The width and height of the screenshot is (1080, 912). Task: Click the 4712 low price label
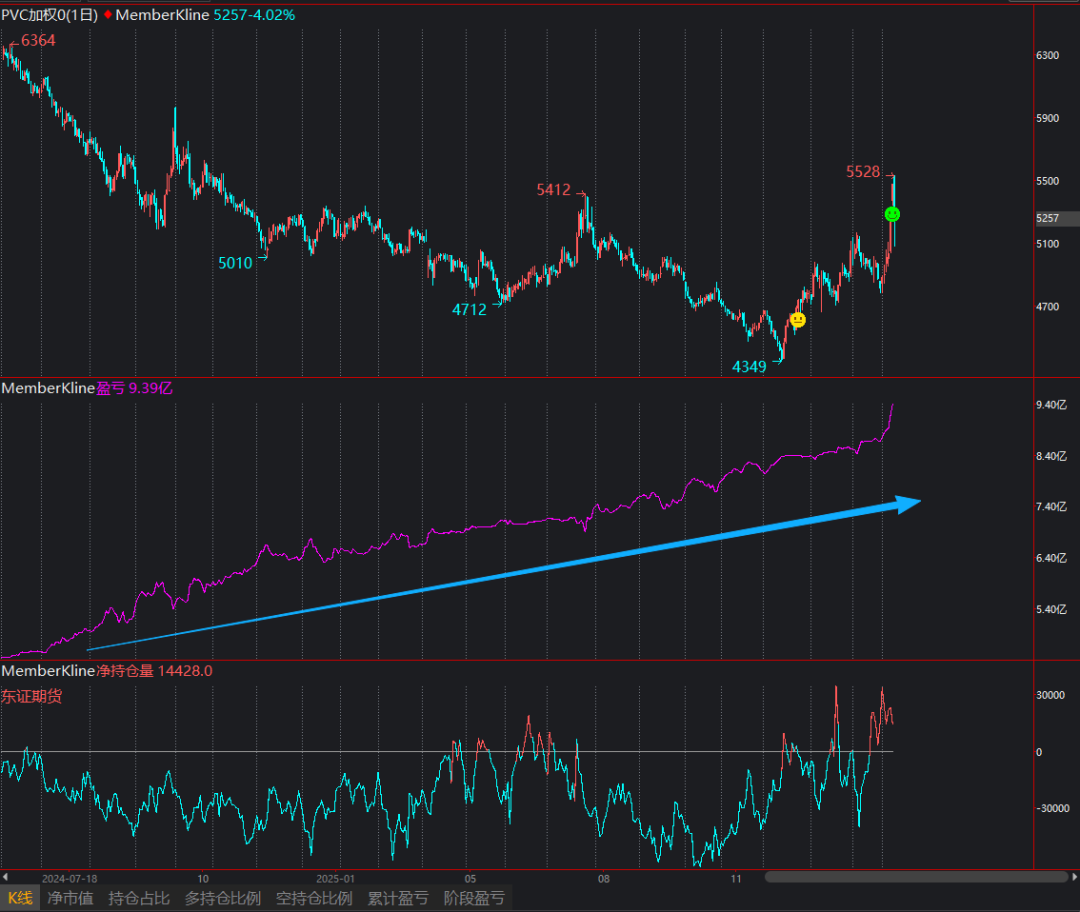click(469, 310)
